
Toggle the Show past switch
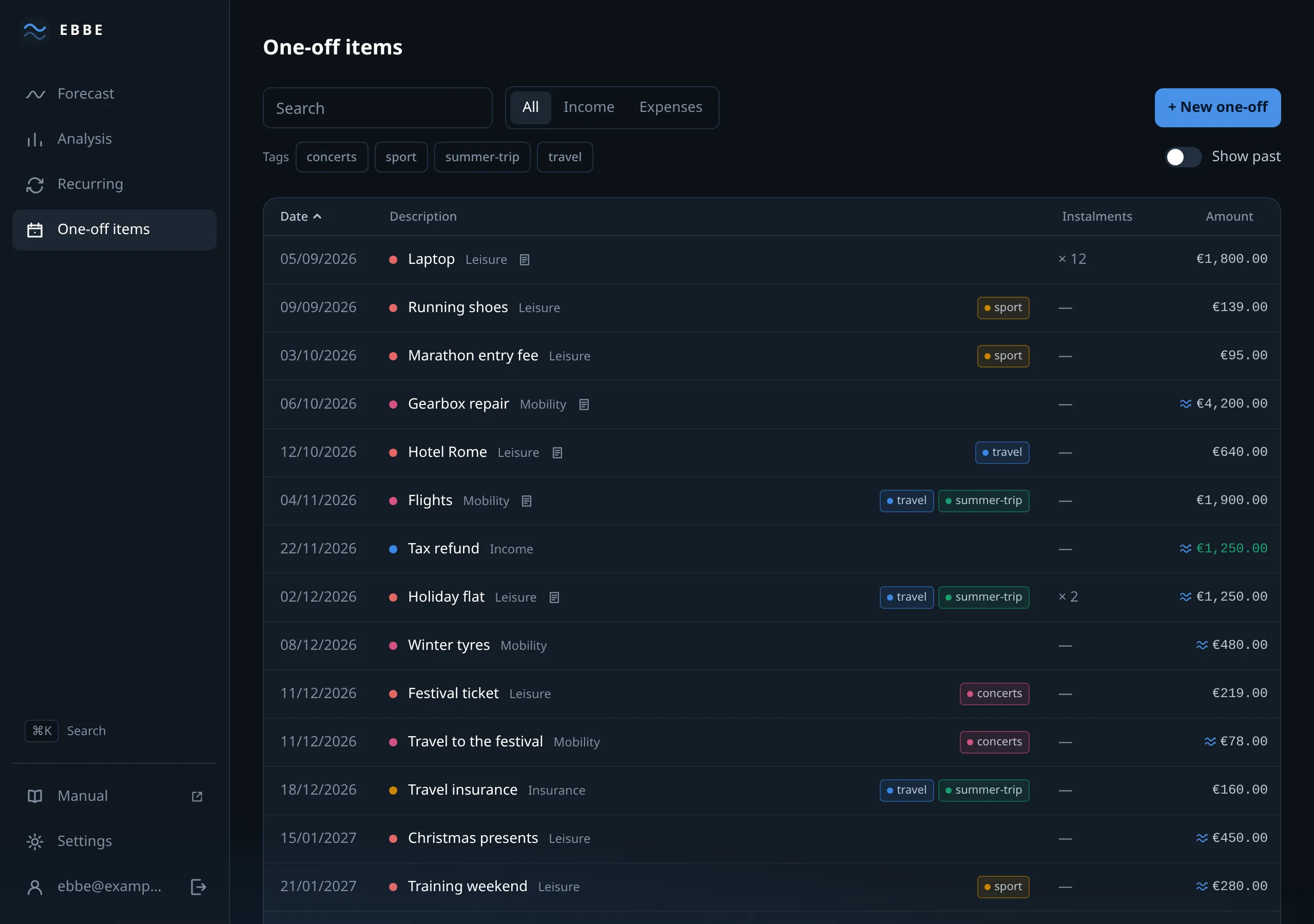[x=1184, y=157]
